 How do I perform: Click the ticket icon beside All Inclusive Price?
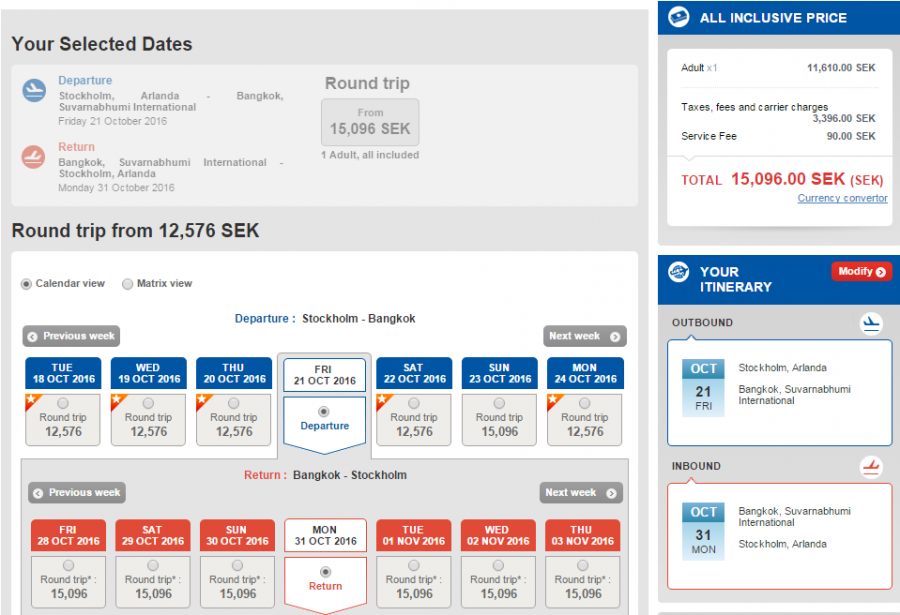pyautogui.click(x=678, y=18)
